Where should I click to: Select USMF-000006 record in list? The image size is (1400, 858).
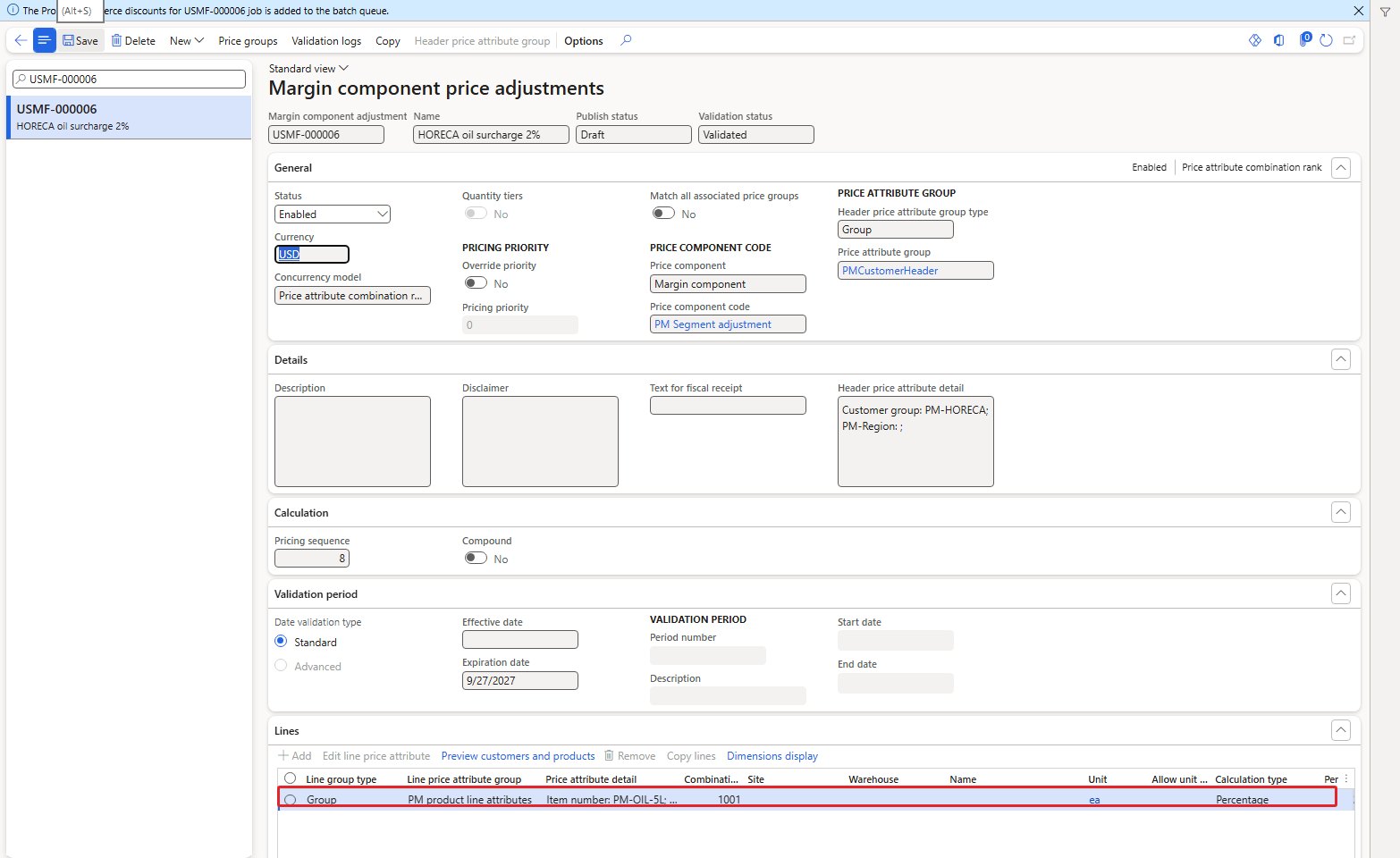pos(129,117)
